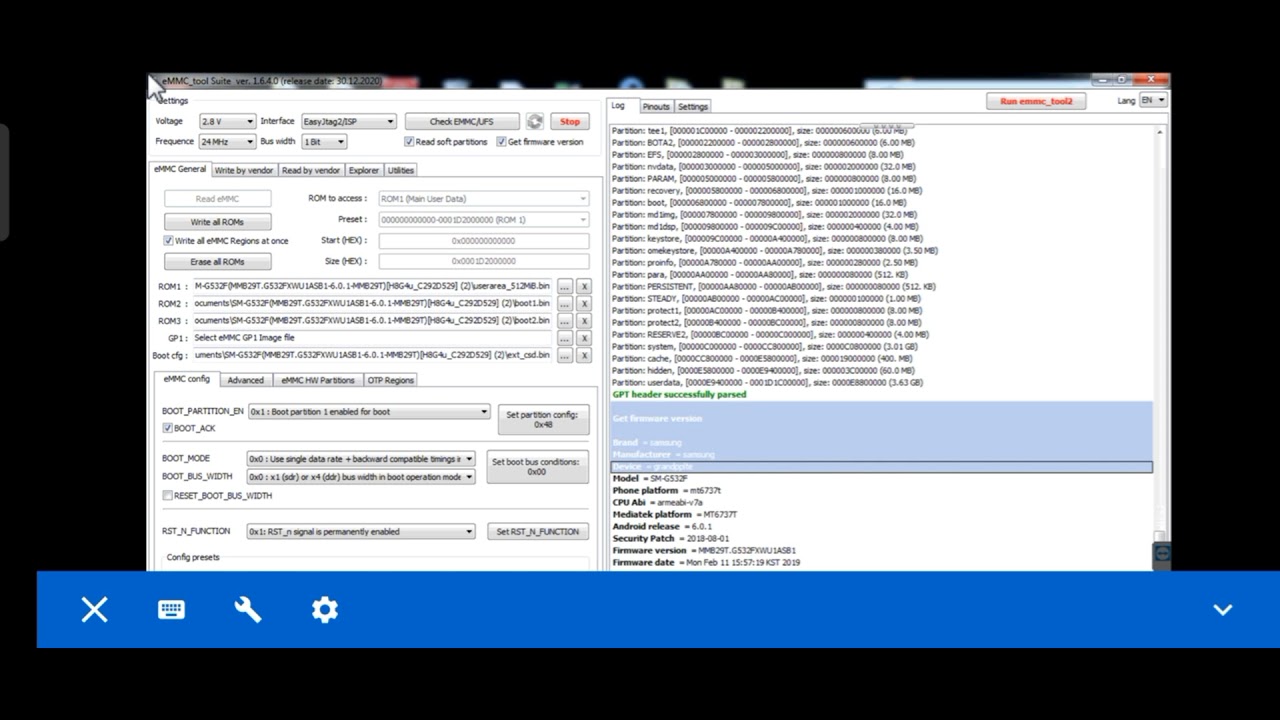Browse for Boot cfg file

click(565, 356)
